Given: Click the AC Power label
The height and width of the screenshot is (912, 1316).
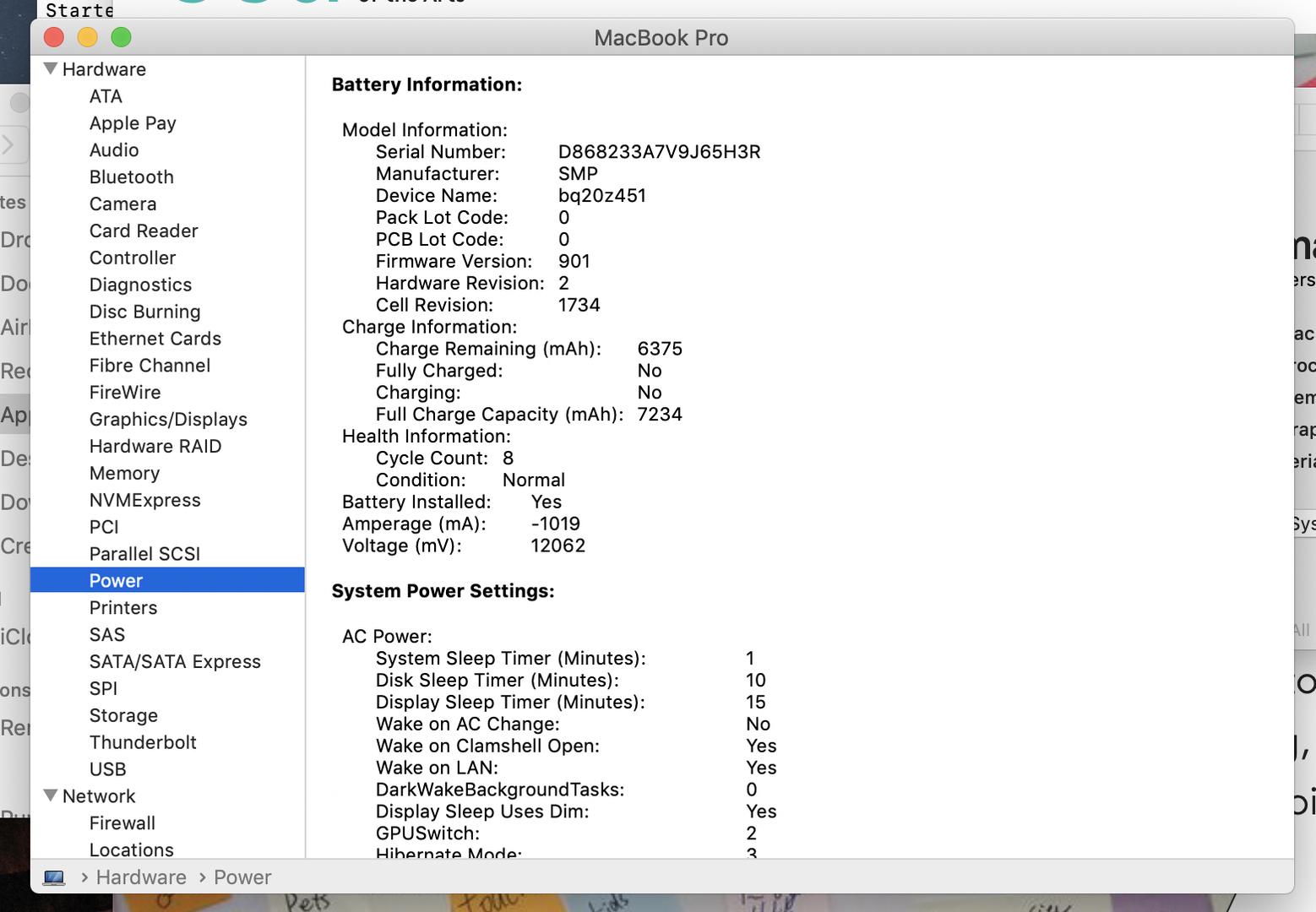Looking at the screenshot, I should coord(387,637).
